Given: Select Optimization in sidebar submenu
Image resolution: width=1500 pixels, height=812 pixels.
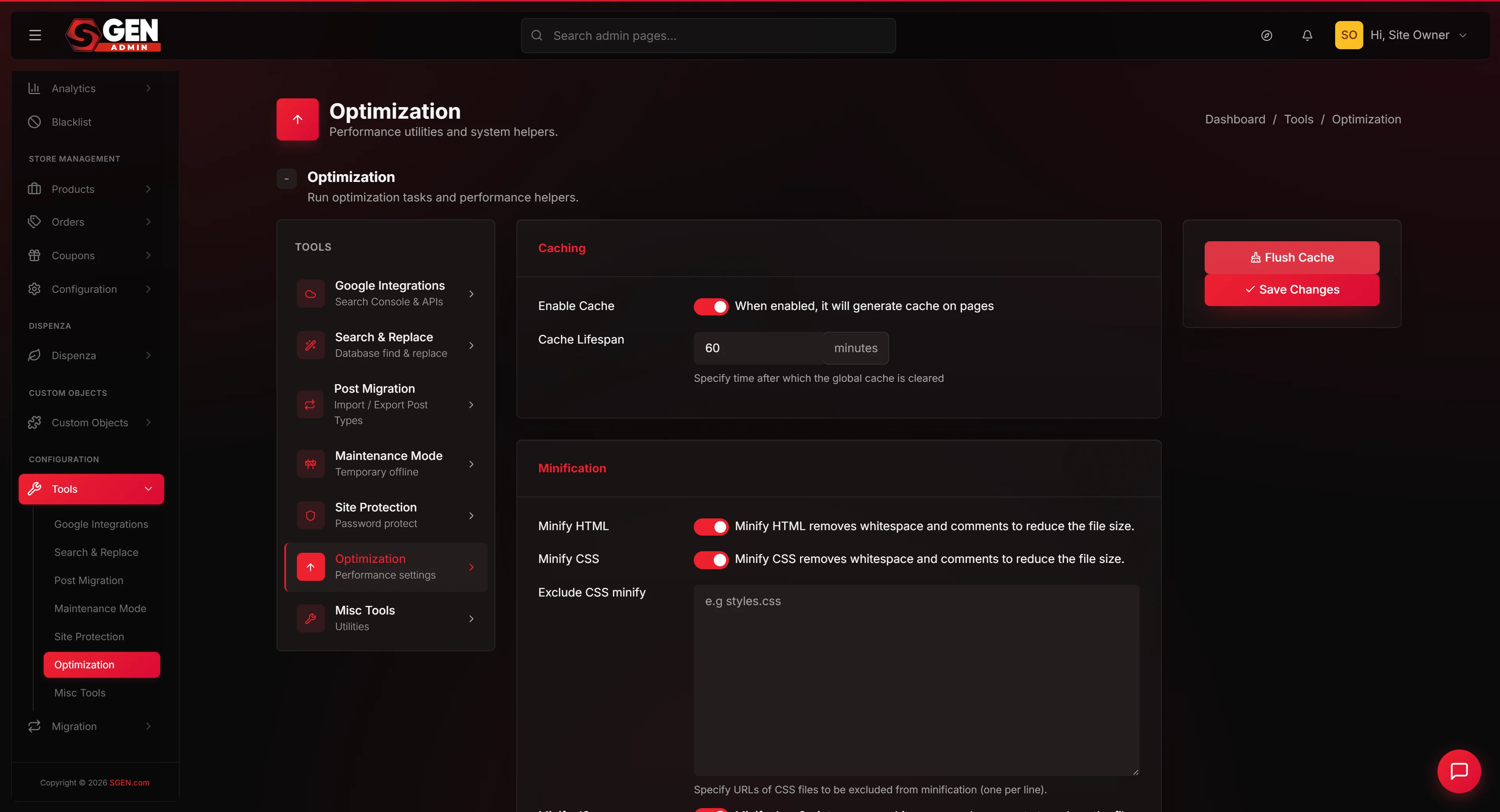Looking at the screenshot, I should coord(102,665).
